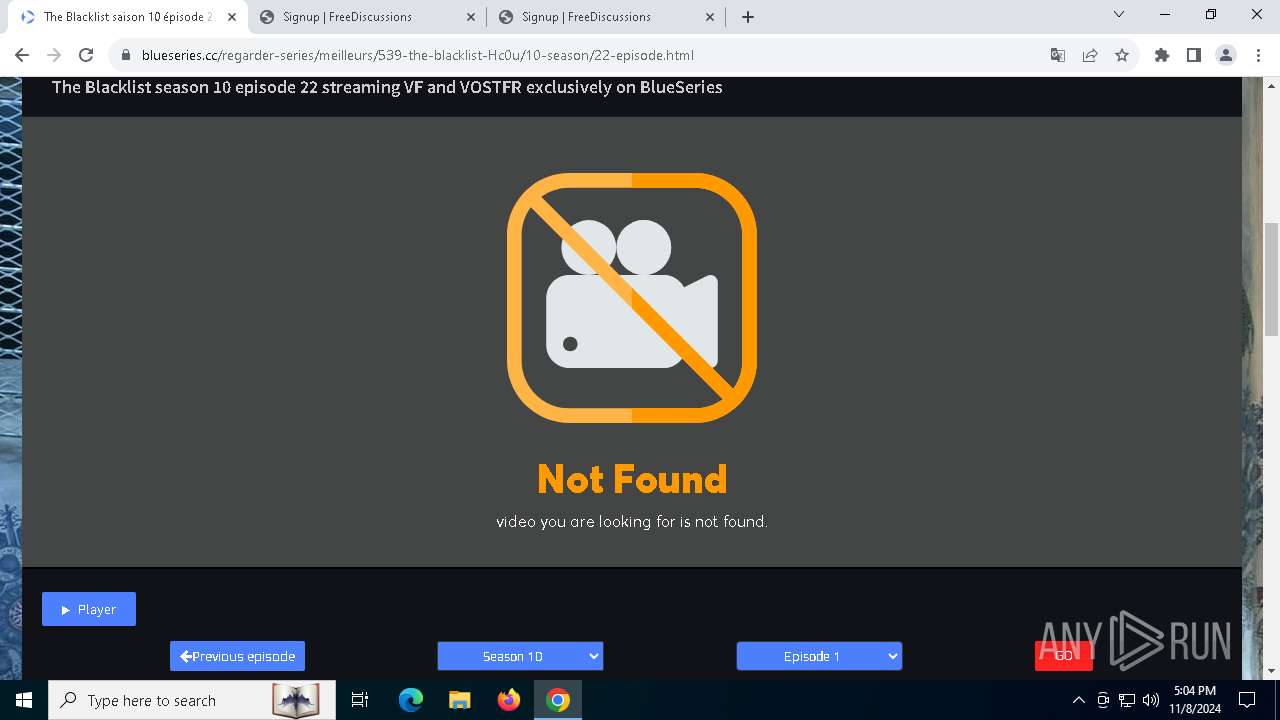
Task: Switch to The Blacklist saison 10 tab
Action: click(x=128, y=17)
